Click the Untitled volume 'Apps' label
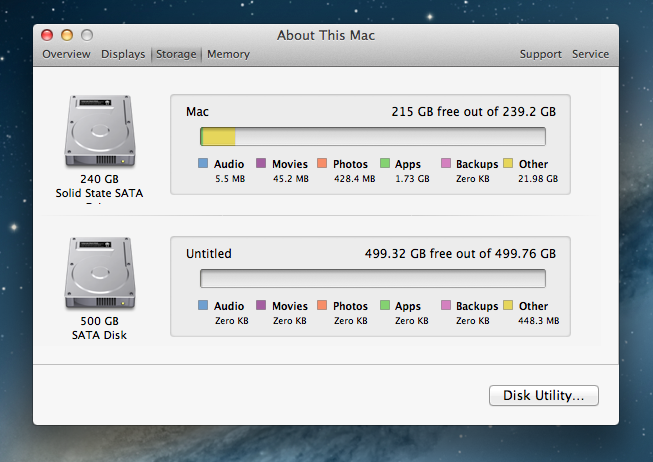653x462 pixels. pyautogui.click(x=408, y=307)
